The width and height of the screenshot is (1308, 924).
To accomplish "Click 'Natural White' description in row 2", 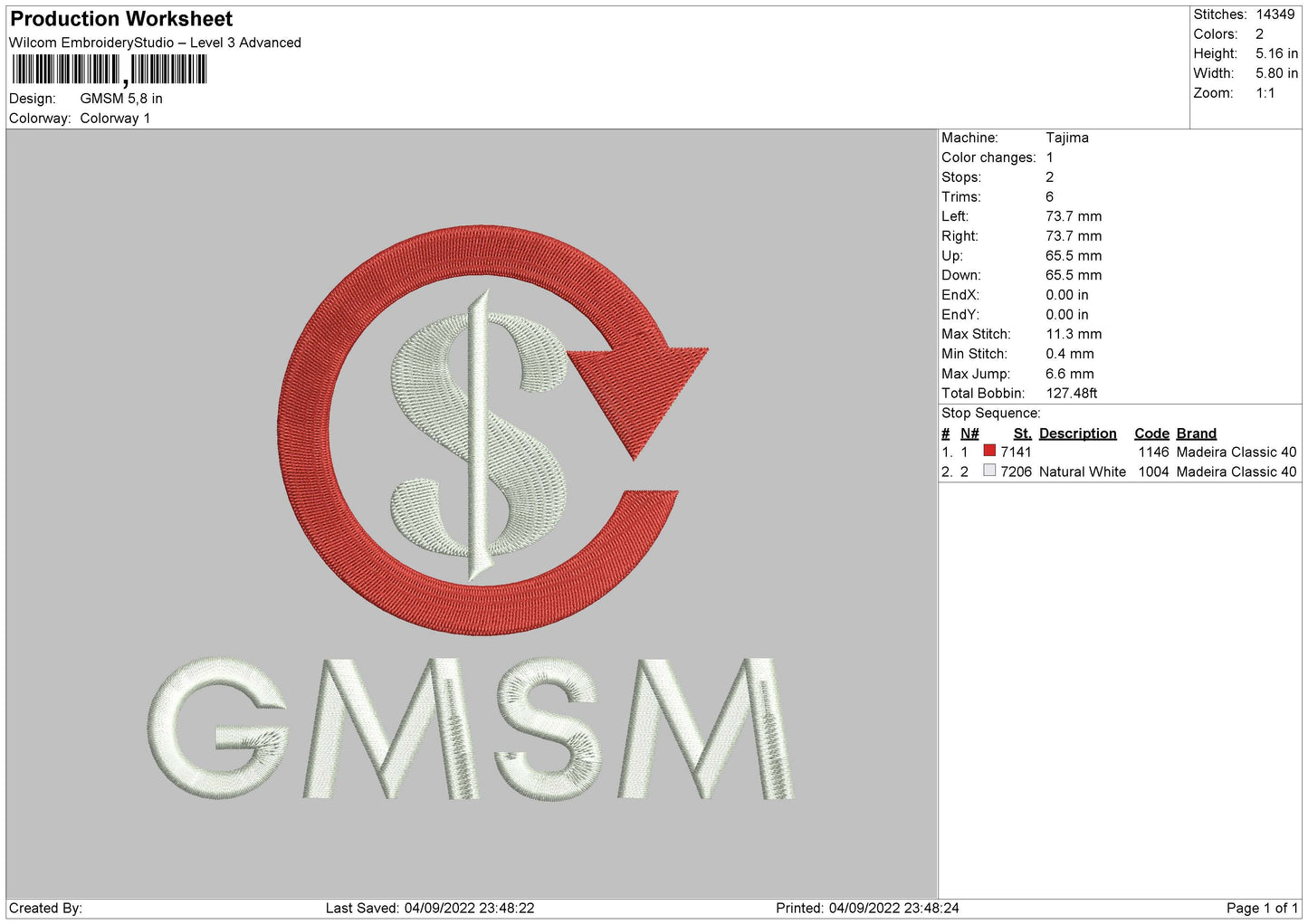I will coord(1083,472).
